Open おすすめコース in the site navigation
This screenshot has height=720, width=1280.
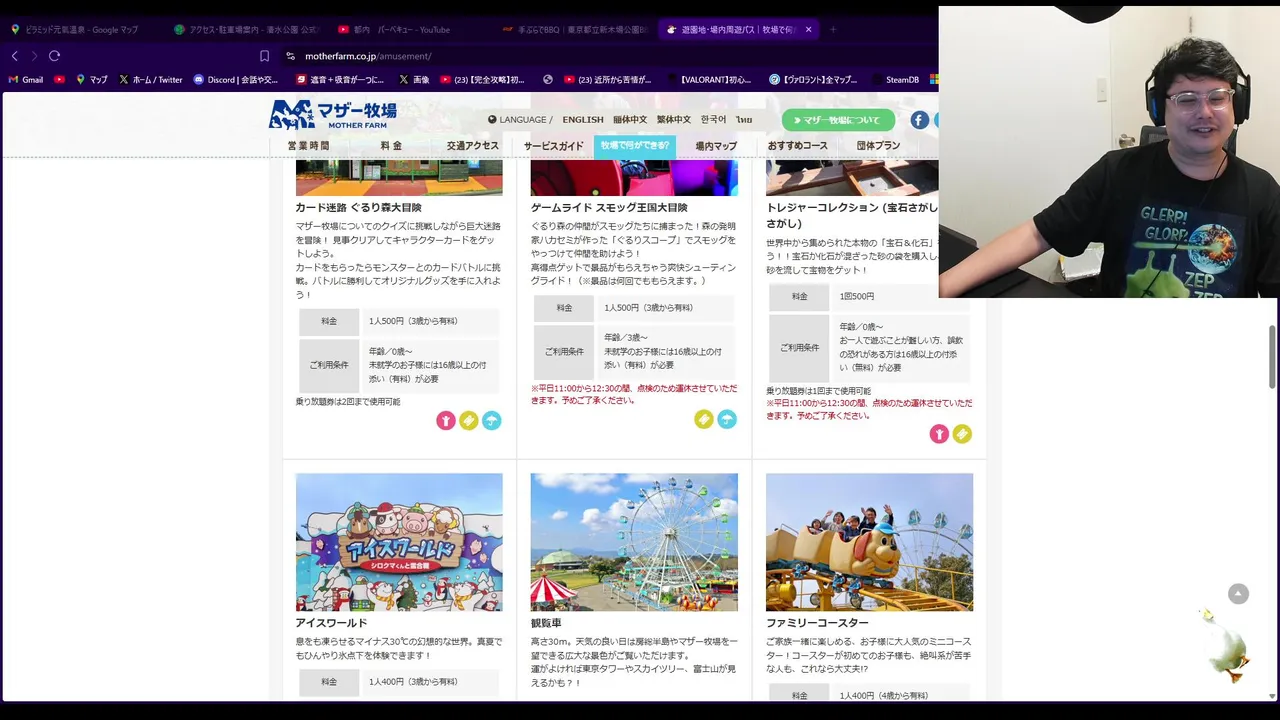point(798,146)
